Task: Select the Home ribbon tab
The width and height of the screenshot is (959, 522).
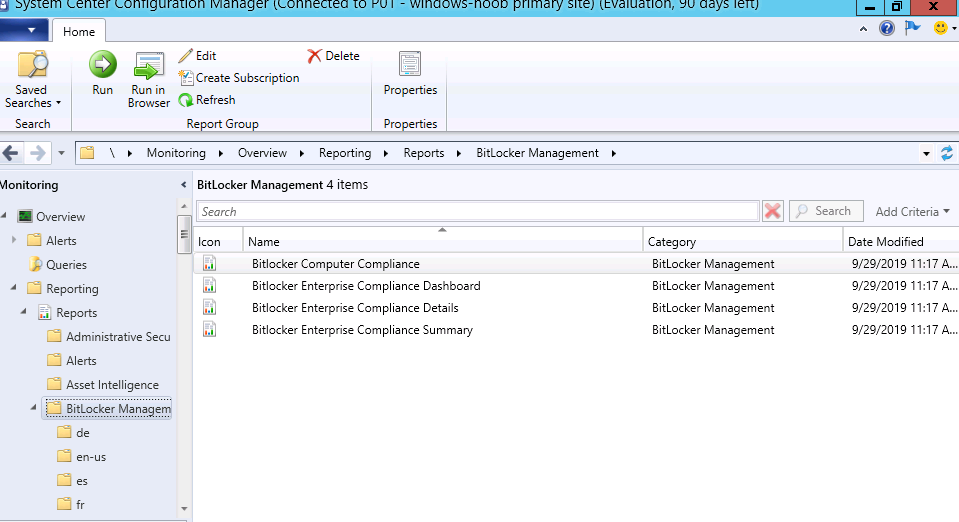Action: (x=79, y=32)
